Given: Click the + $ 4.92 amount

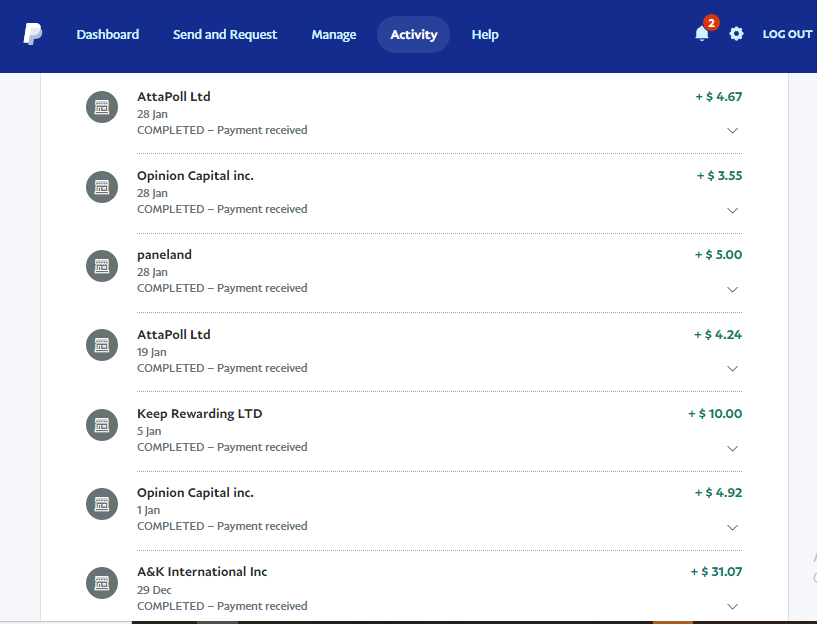Looking at the screenshot, I should tap(718, 492).
